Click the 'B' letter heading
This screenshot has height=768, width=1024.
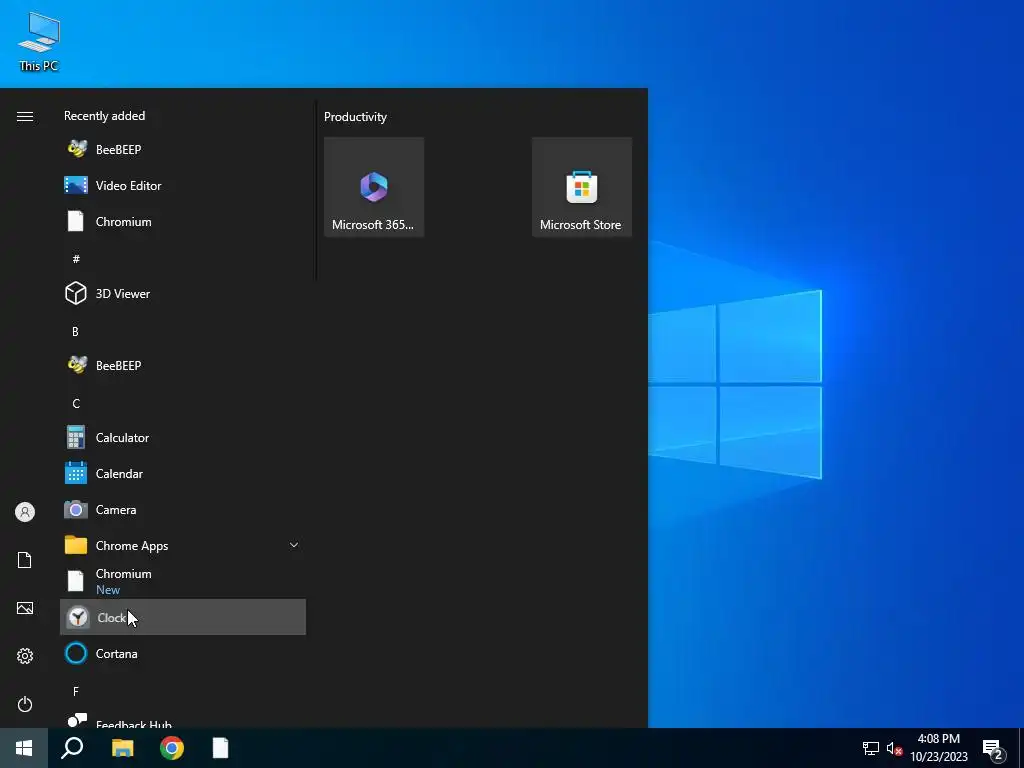point(75,331)
